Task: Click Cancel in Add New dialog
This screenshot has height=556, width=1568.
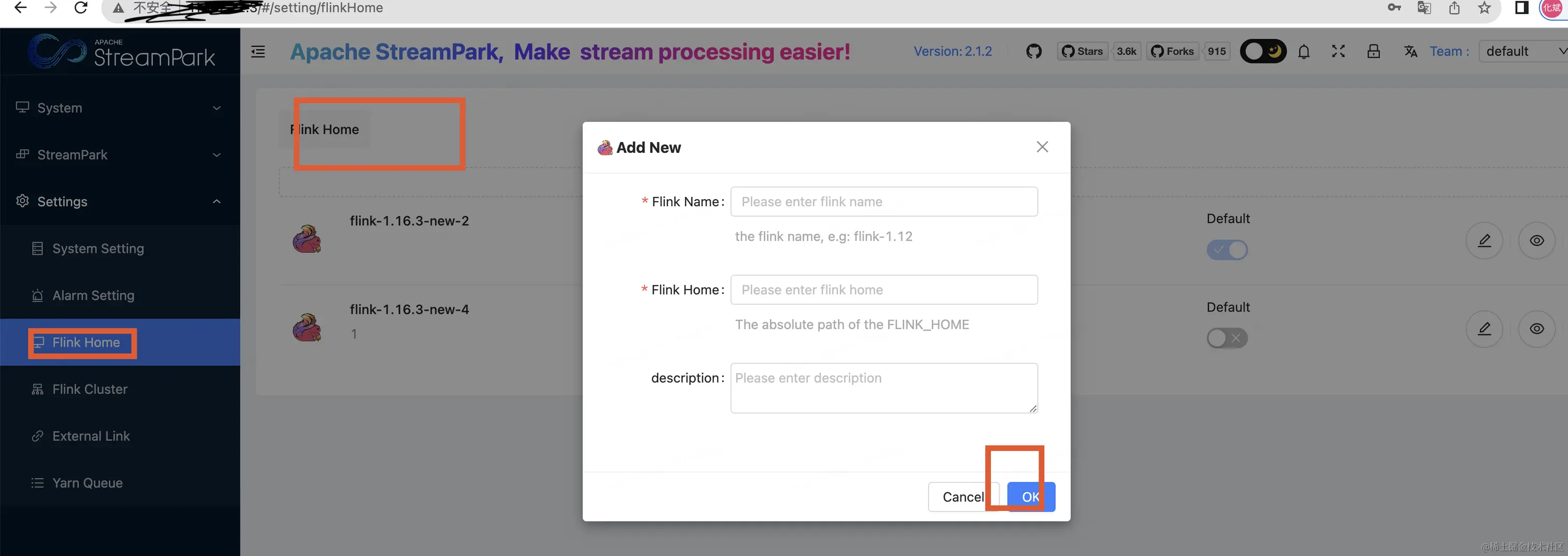Action: (963, 497)
